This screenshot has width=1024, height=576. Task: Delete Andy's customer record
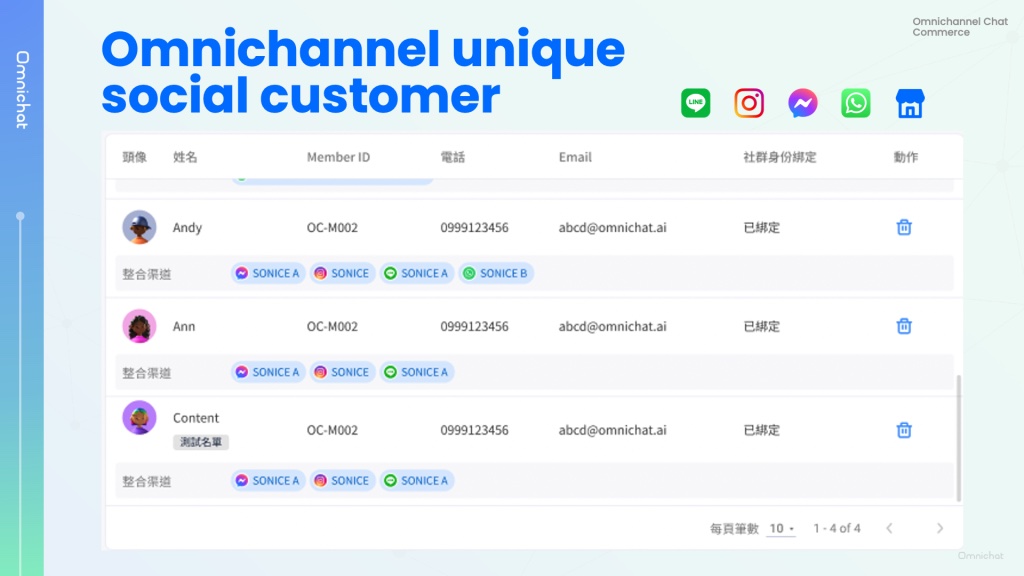[904, 227]
